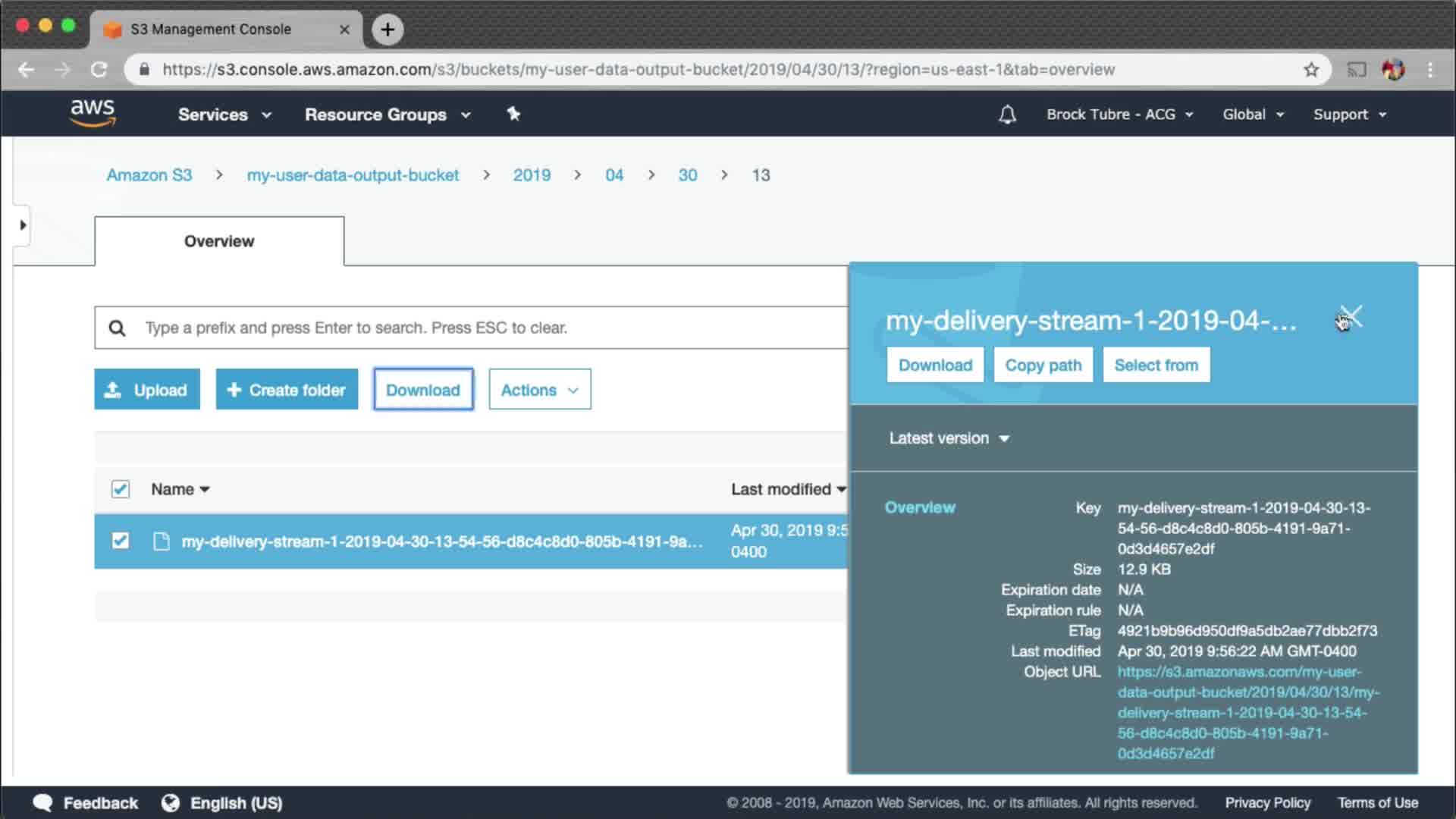1456x819 pixels.
Task: Select the Overview tab
Action: coord(219,241)
